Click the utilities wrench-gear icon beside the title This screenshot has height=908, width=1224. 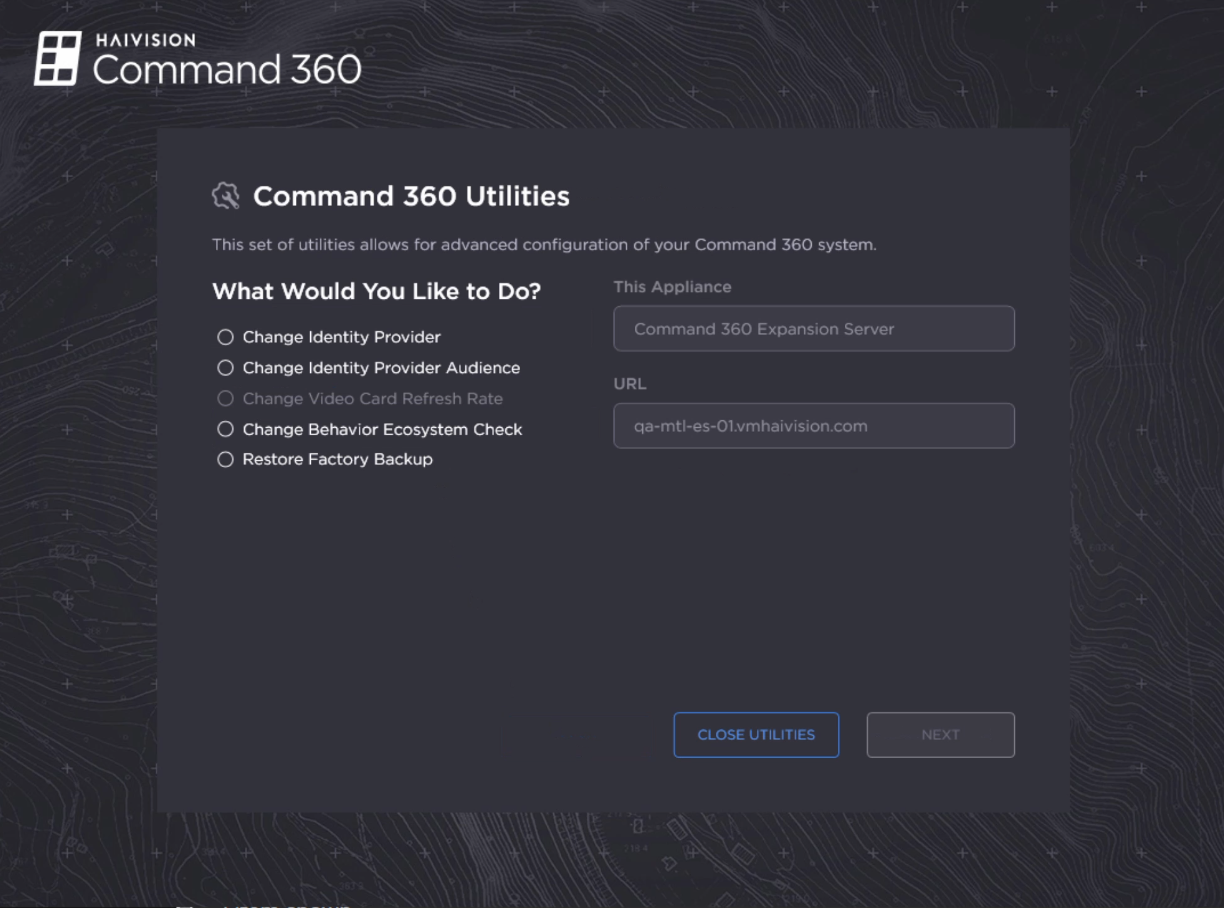(x=226, y=196)
